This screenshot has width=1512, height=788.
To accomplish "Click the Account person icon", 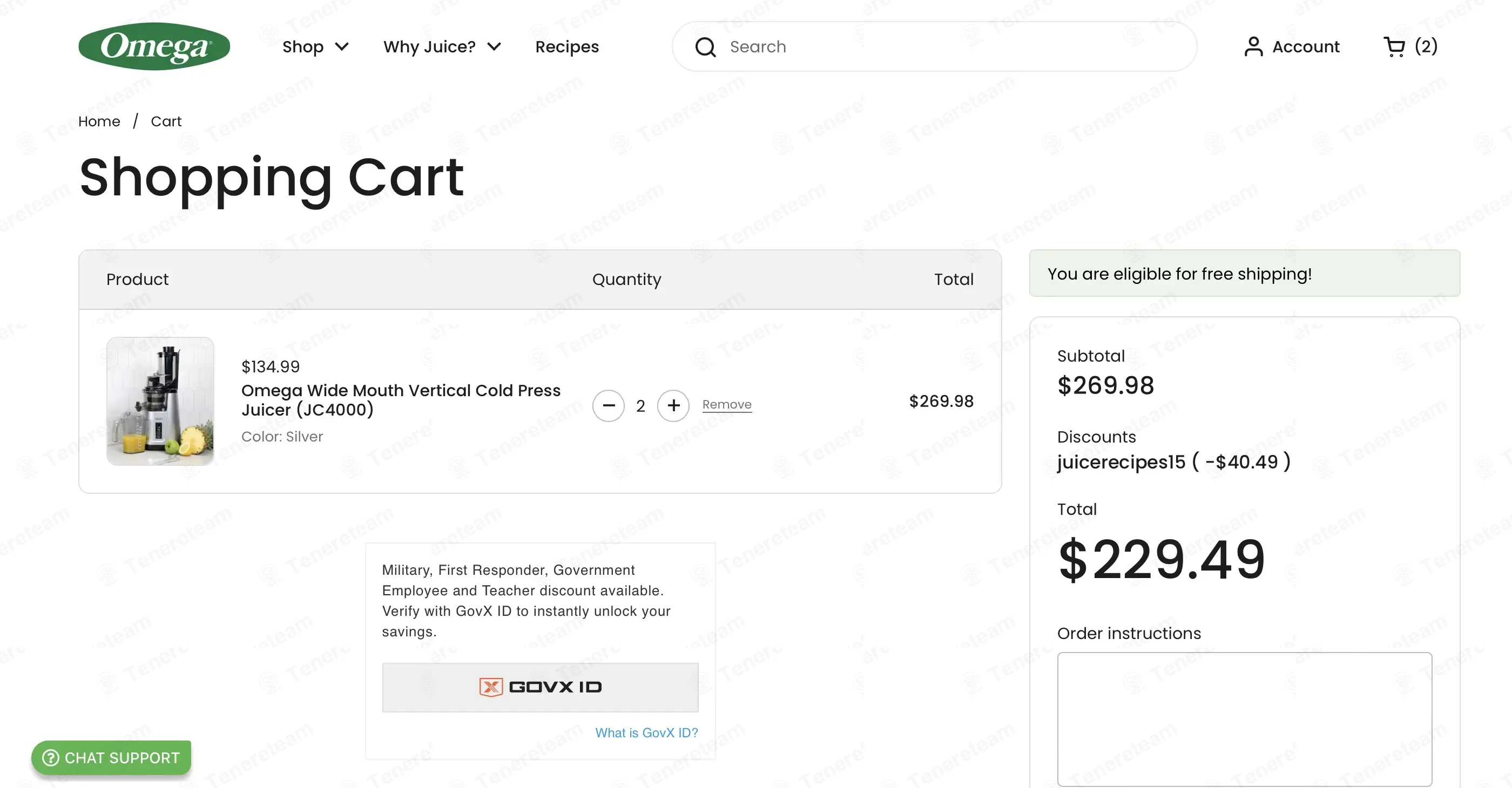I will (1253, 46).
